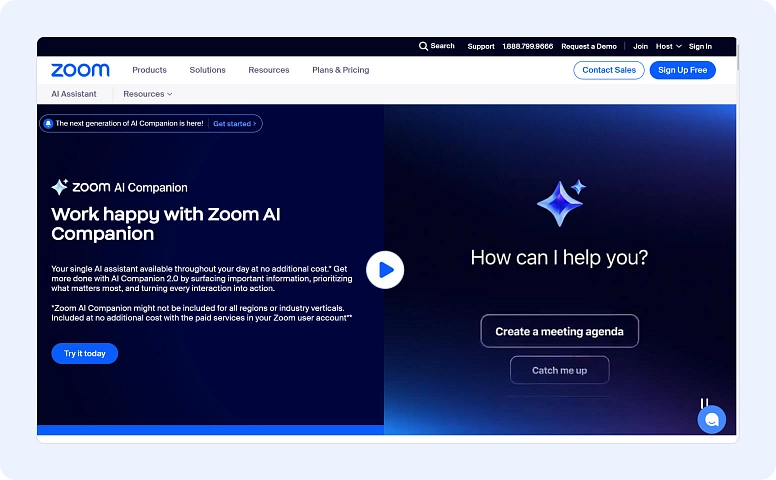Click the Try it today button
The width and height of the screenshot is (776, 480).
click(85, 353)
